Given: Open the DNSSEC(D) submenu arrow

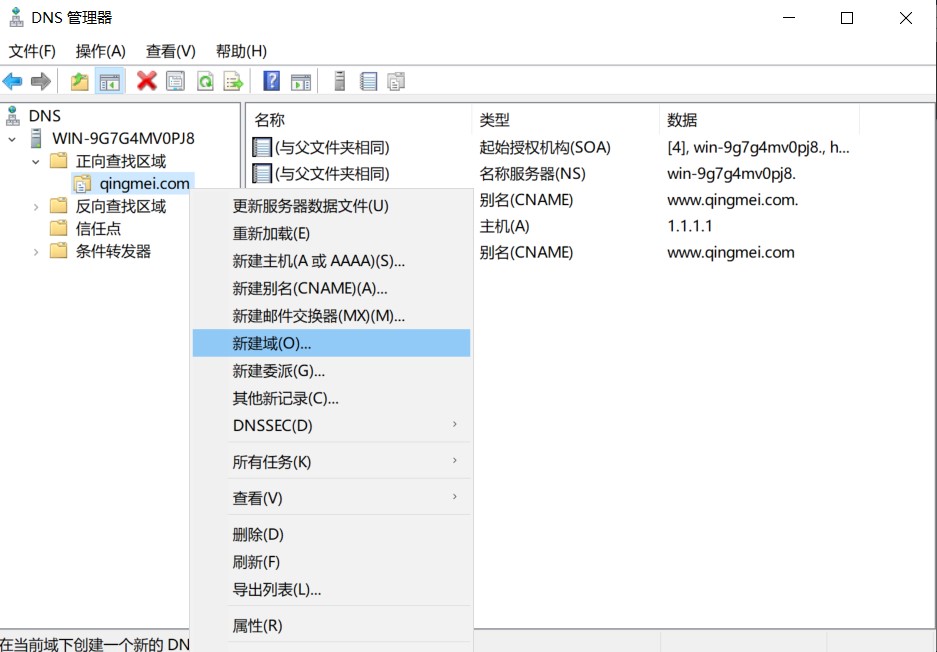Looking at the screenshot, I should tap(455, 424).
